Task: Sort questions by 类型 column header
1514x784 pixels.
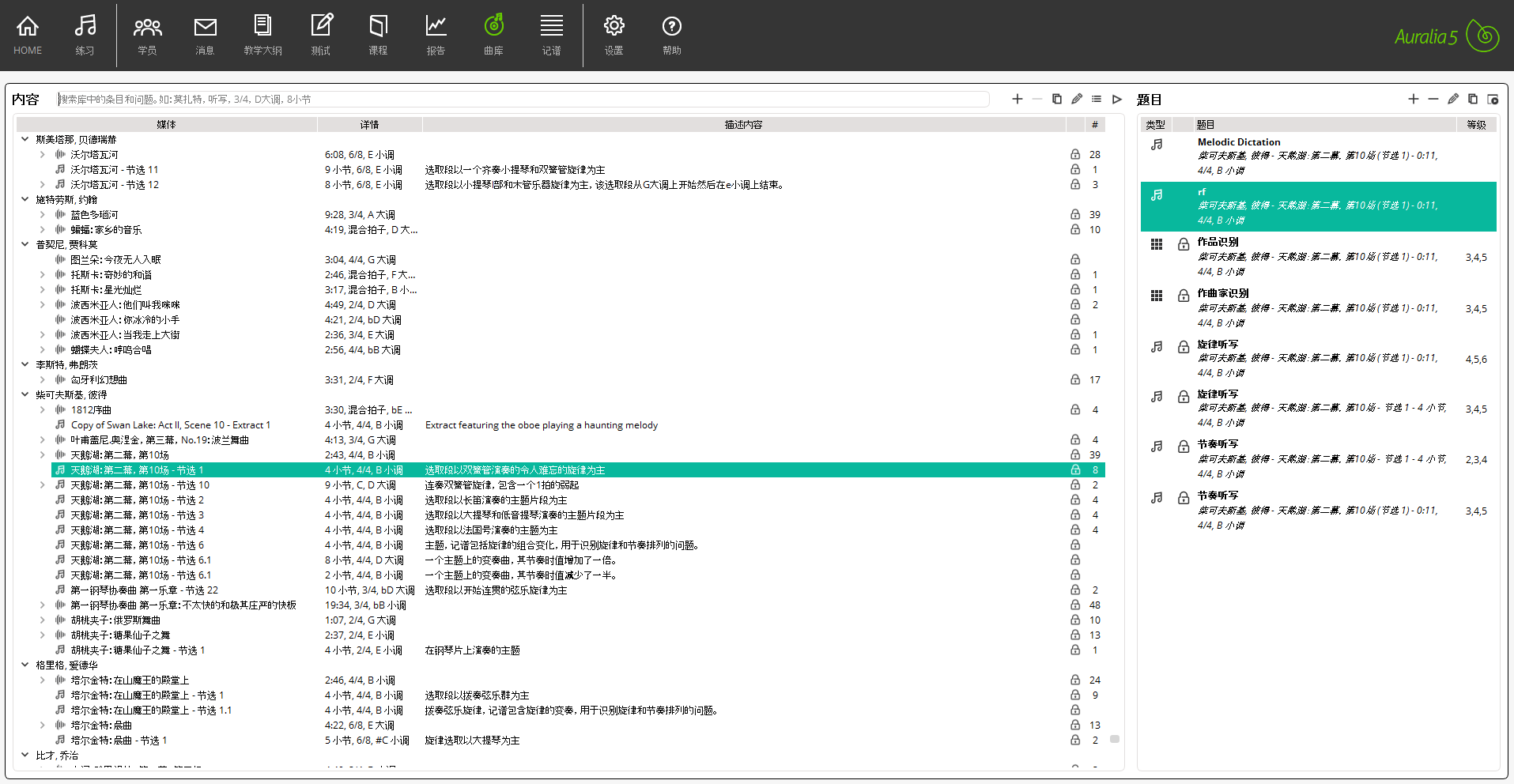Action: (x=1156, y=124)
